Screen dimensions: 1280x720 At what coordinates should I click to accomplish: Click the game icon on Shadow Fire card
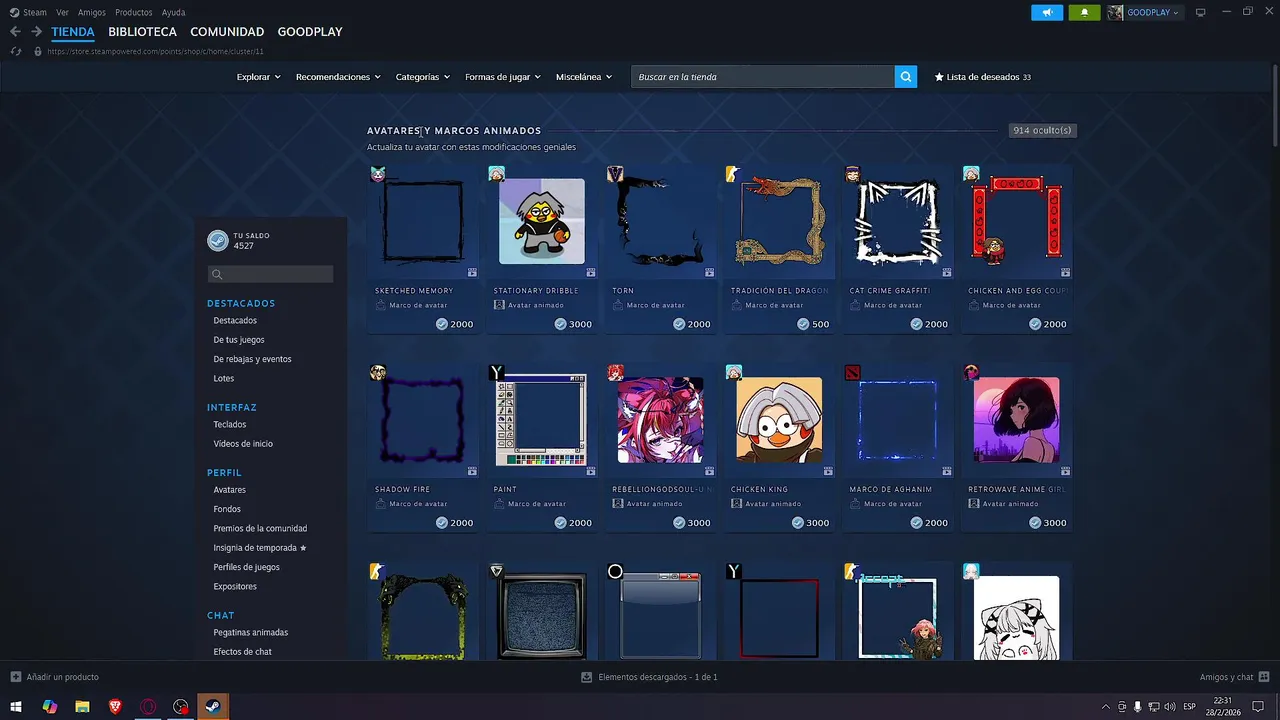377,373
